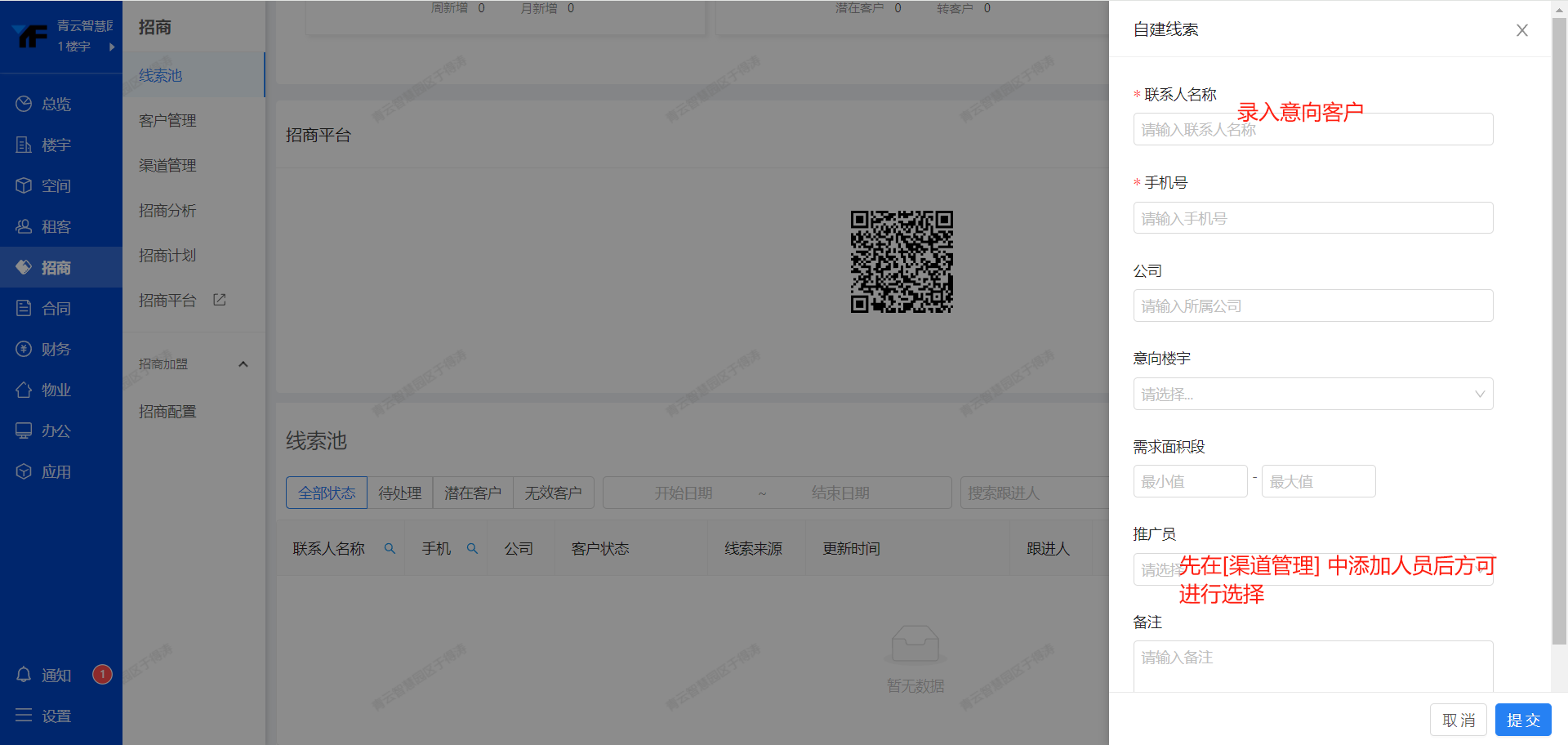The height and width of the screenshot is (745, 1568).
Task: Select 客户管理 in the 招商 submenu
Action: coord(167,120)
